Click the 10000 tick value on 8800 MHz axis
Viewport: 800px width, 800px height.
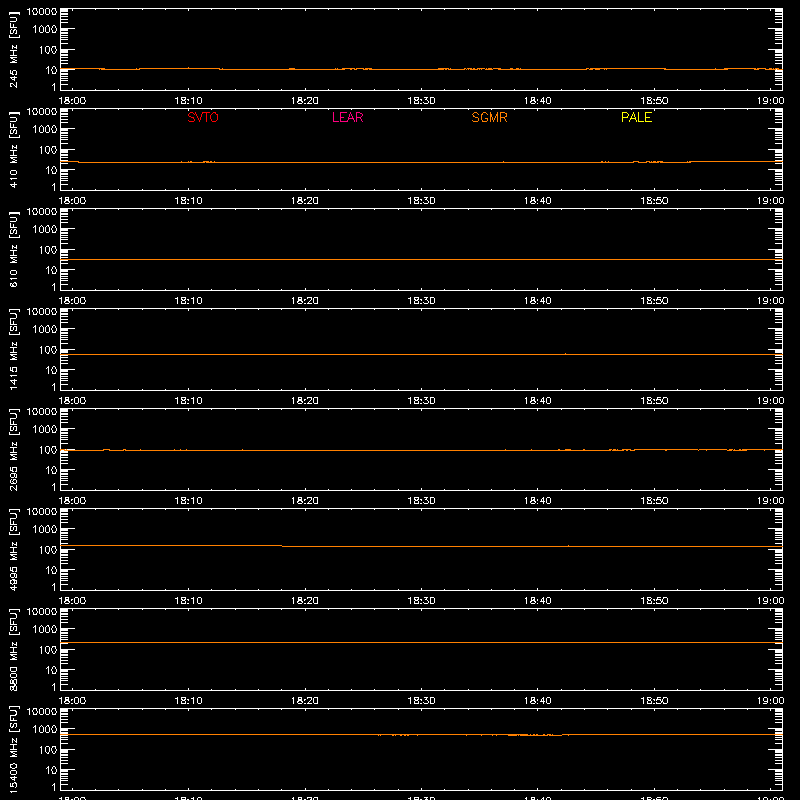point(42,612)
